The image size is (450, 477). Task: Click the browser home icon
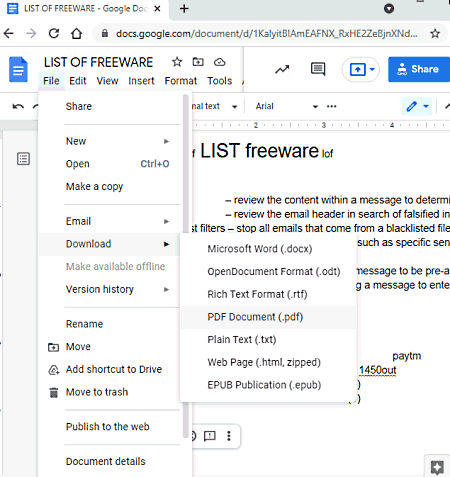(x=76, y=33)
